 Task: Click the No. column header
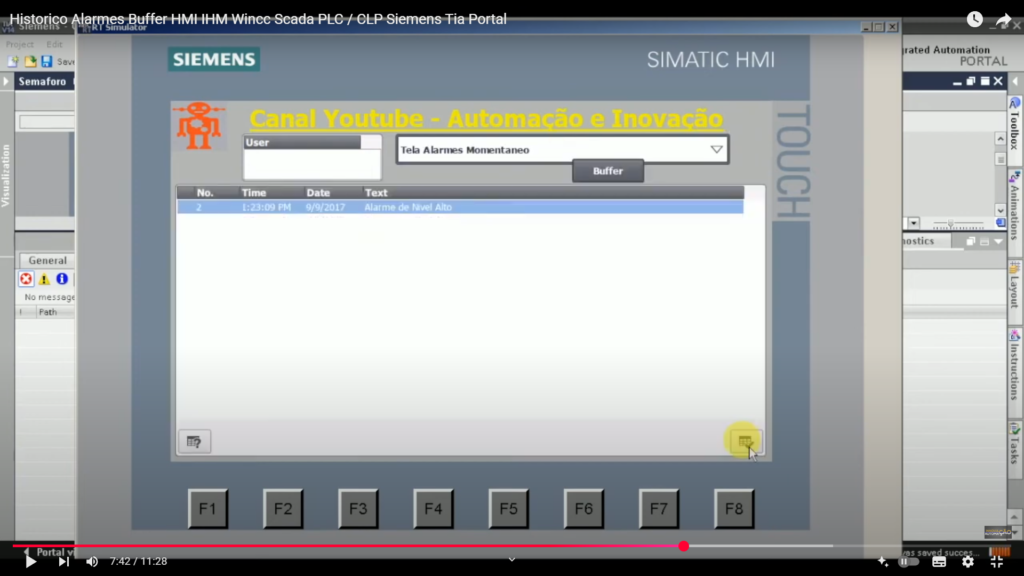coord(205,193)
